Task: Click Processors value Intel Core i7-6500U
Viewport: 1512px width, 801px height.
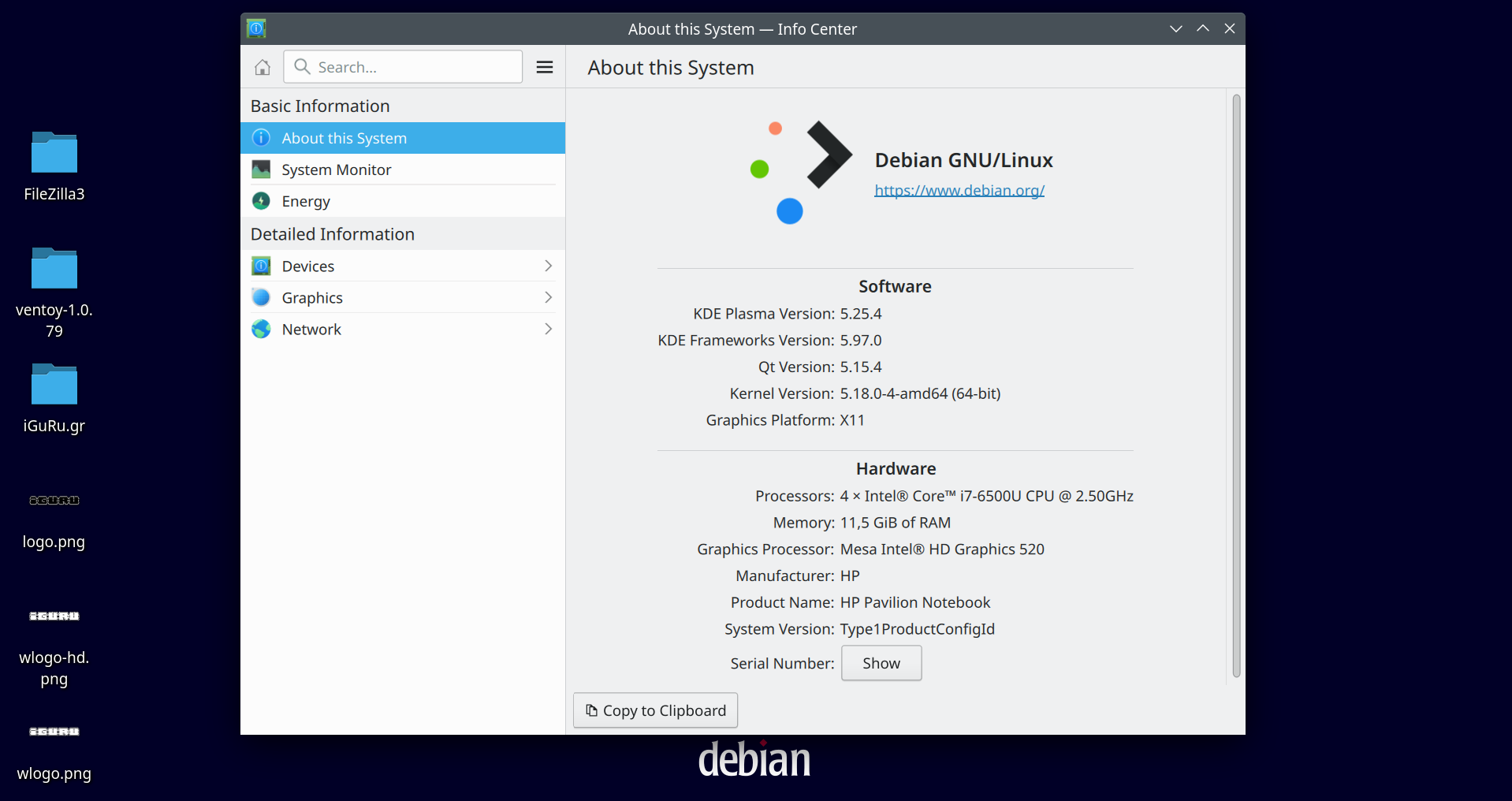Action: pos(987,496)
